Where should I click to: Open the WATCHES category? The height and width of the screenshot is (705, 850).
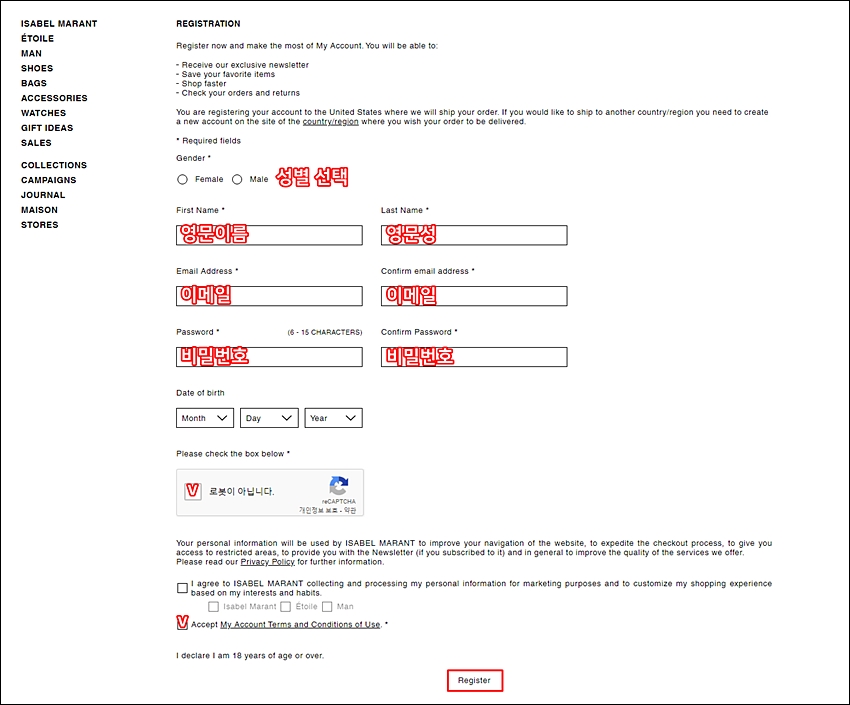(43, 113)
